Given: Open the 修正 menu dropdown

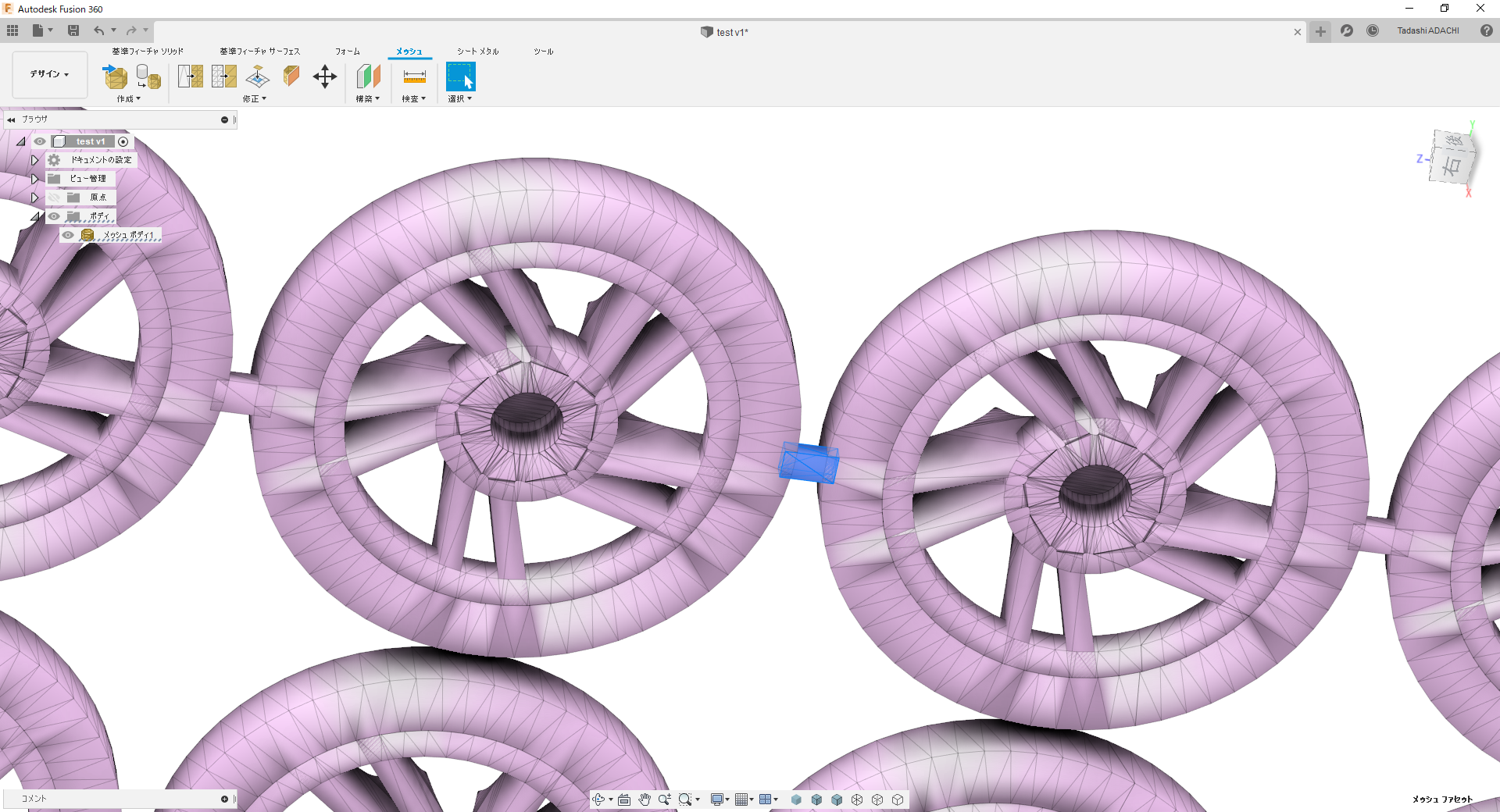Looking at the screenshot, I should point(255,99).
